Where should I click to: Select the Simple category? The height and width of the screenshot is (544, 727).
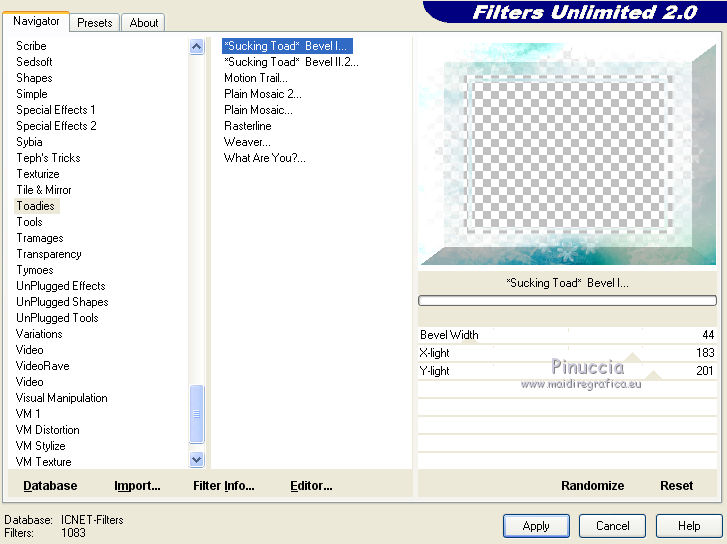[x=32, y=94]
